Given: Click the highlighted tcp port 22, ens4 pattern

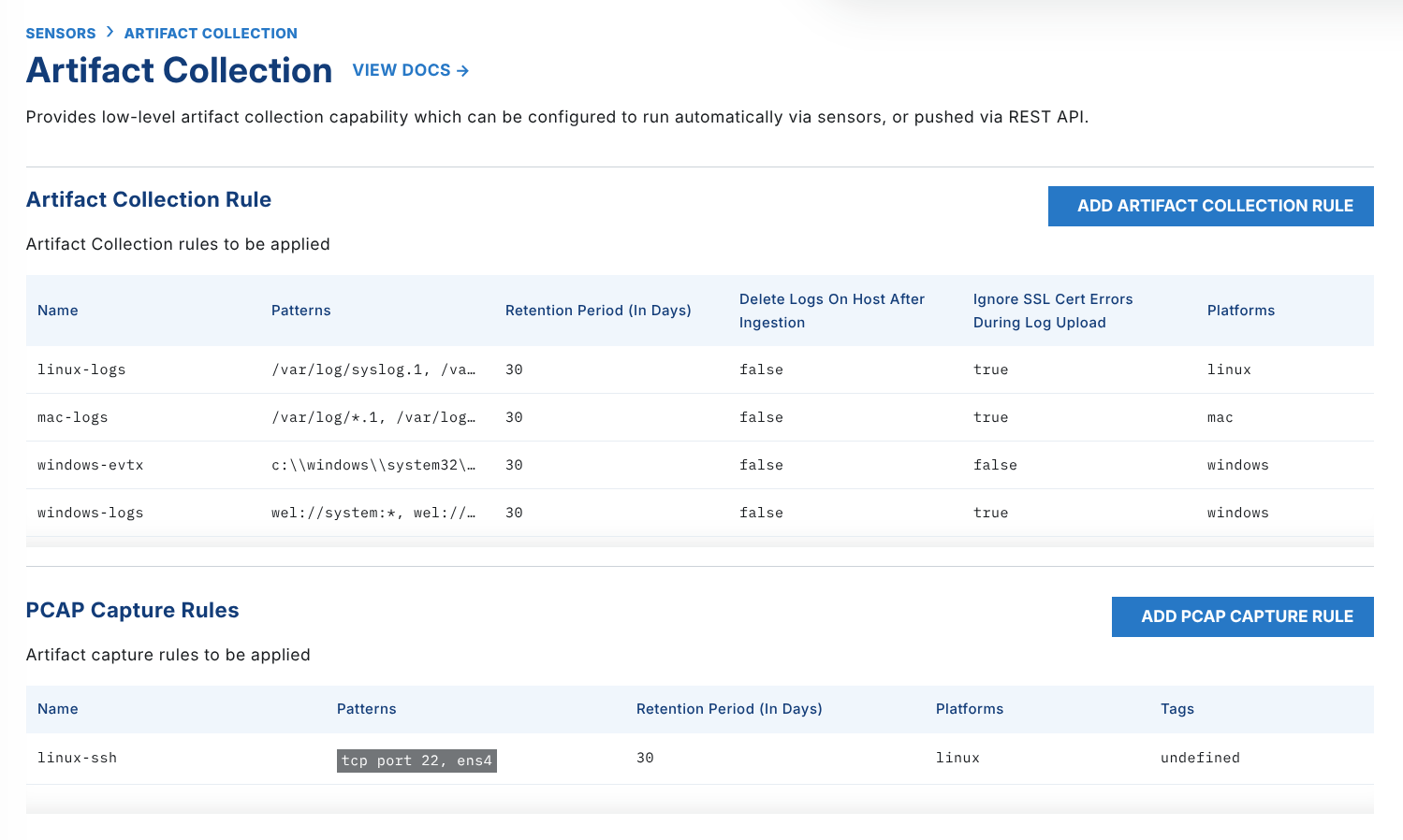Looking at the screenshot, I should click(417, 760).
